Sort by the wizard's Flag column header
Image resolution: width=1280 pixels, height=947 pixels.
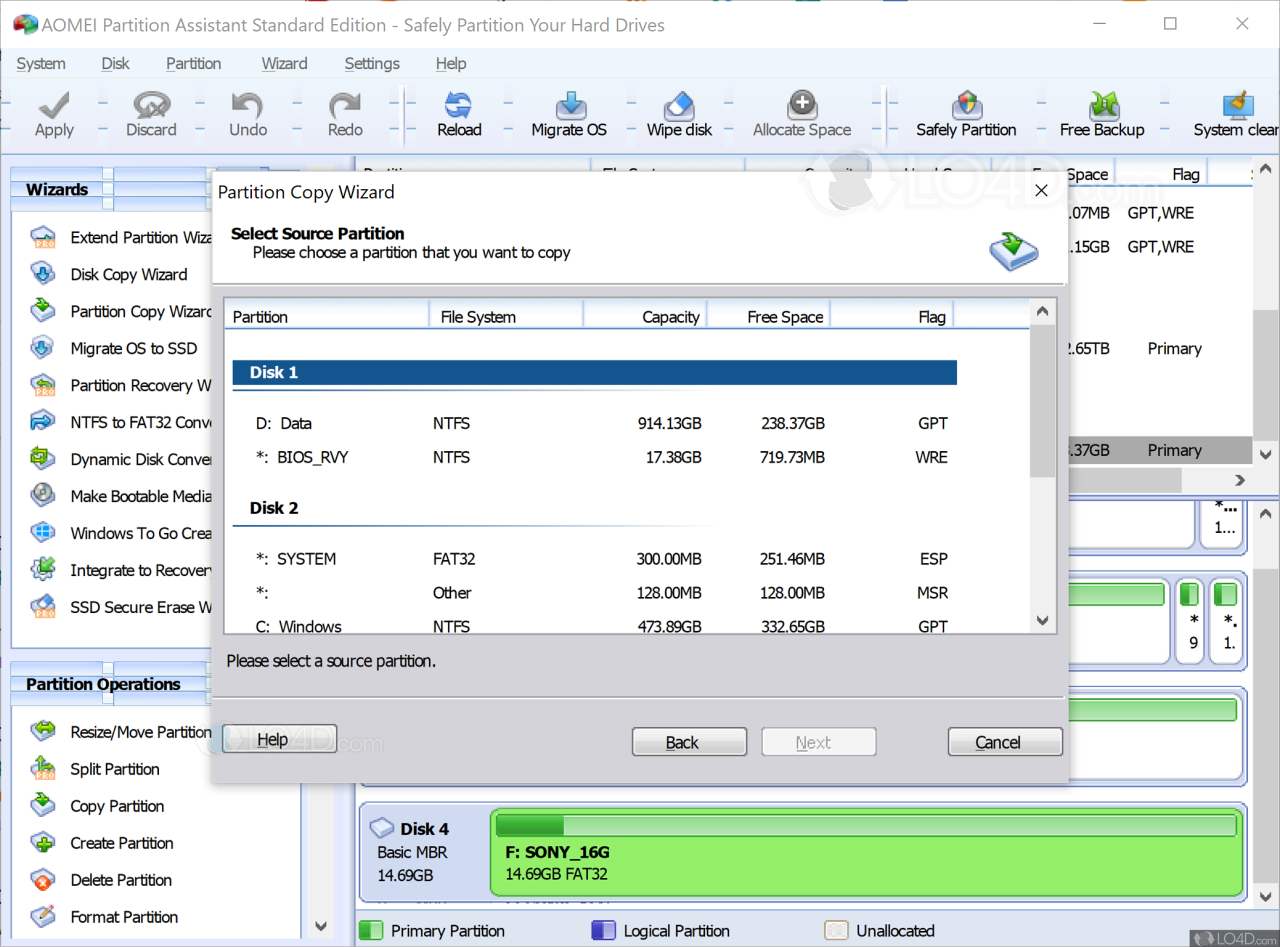pyautogui.click(x=892, y=316)
